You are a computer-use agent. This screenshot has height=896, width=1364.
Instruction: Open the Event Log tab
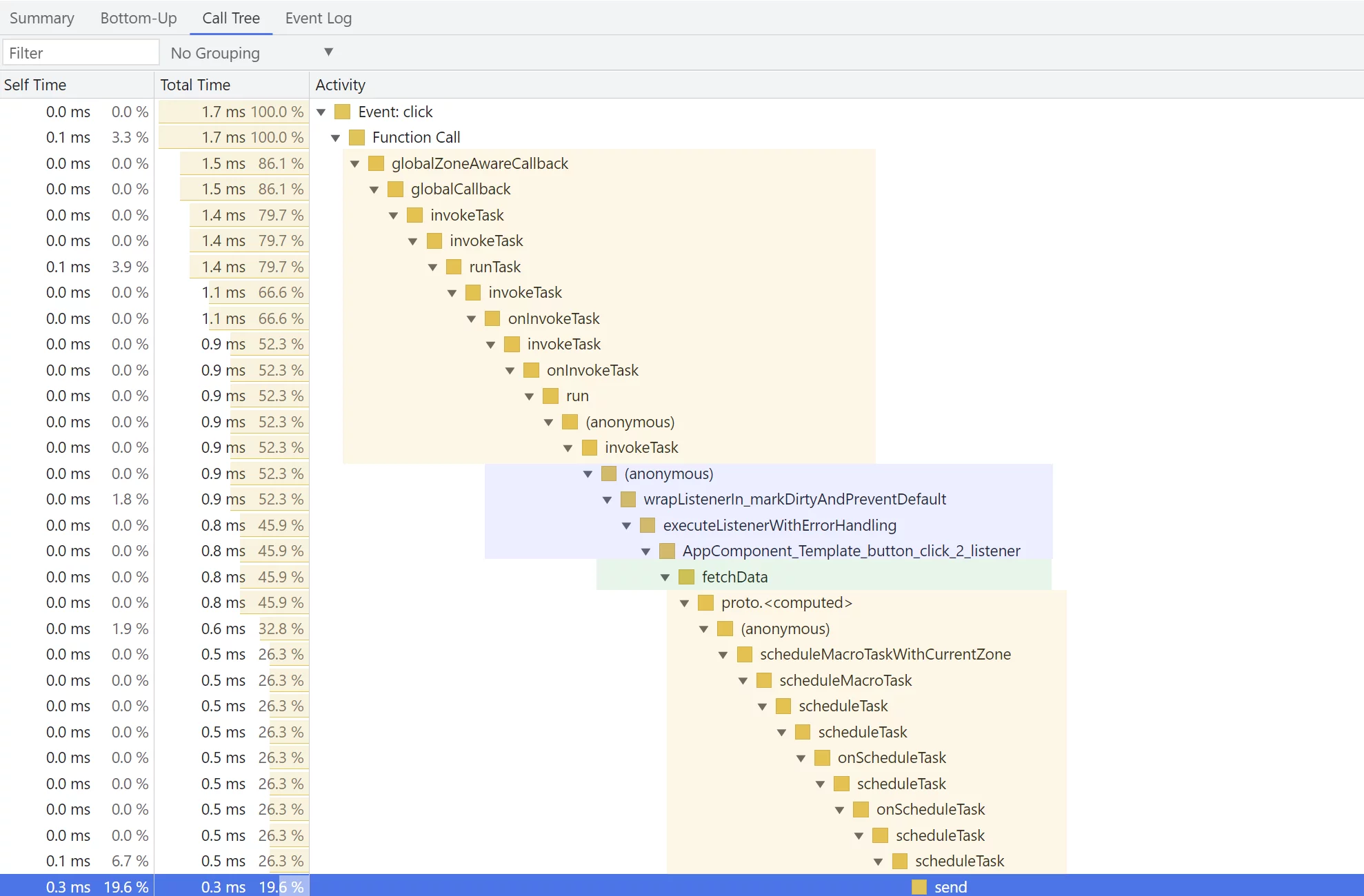pyautogui.click(x=319, y=18)
